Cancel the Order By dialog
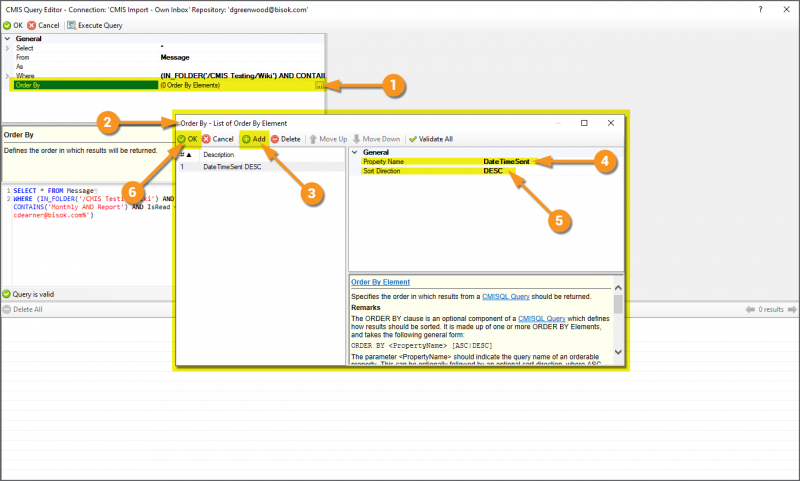This screenshot has width=800, height=481. click(218, 139)
